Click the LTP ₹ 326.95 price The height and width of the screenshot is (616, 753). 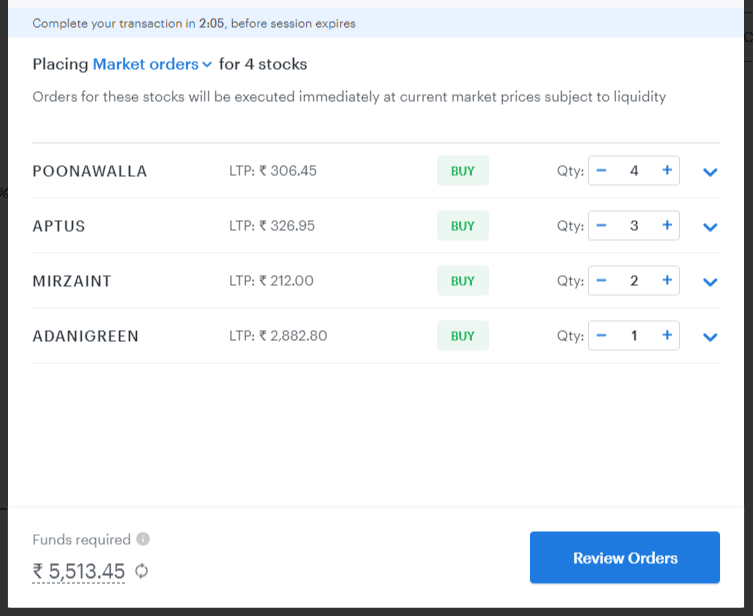point(272,226)
